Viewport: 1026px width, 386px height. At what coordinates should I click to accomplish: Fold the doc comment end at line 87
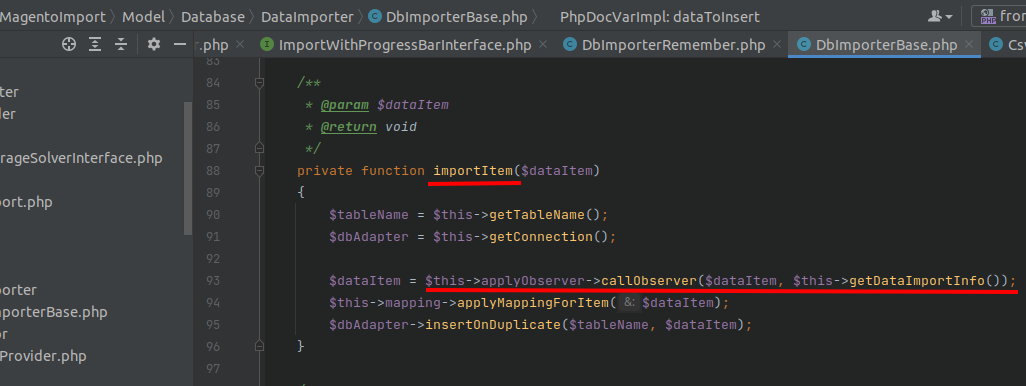pyautogui.click(x=259, y=149)
